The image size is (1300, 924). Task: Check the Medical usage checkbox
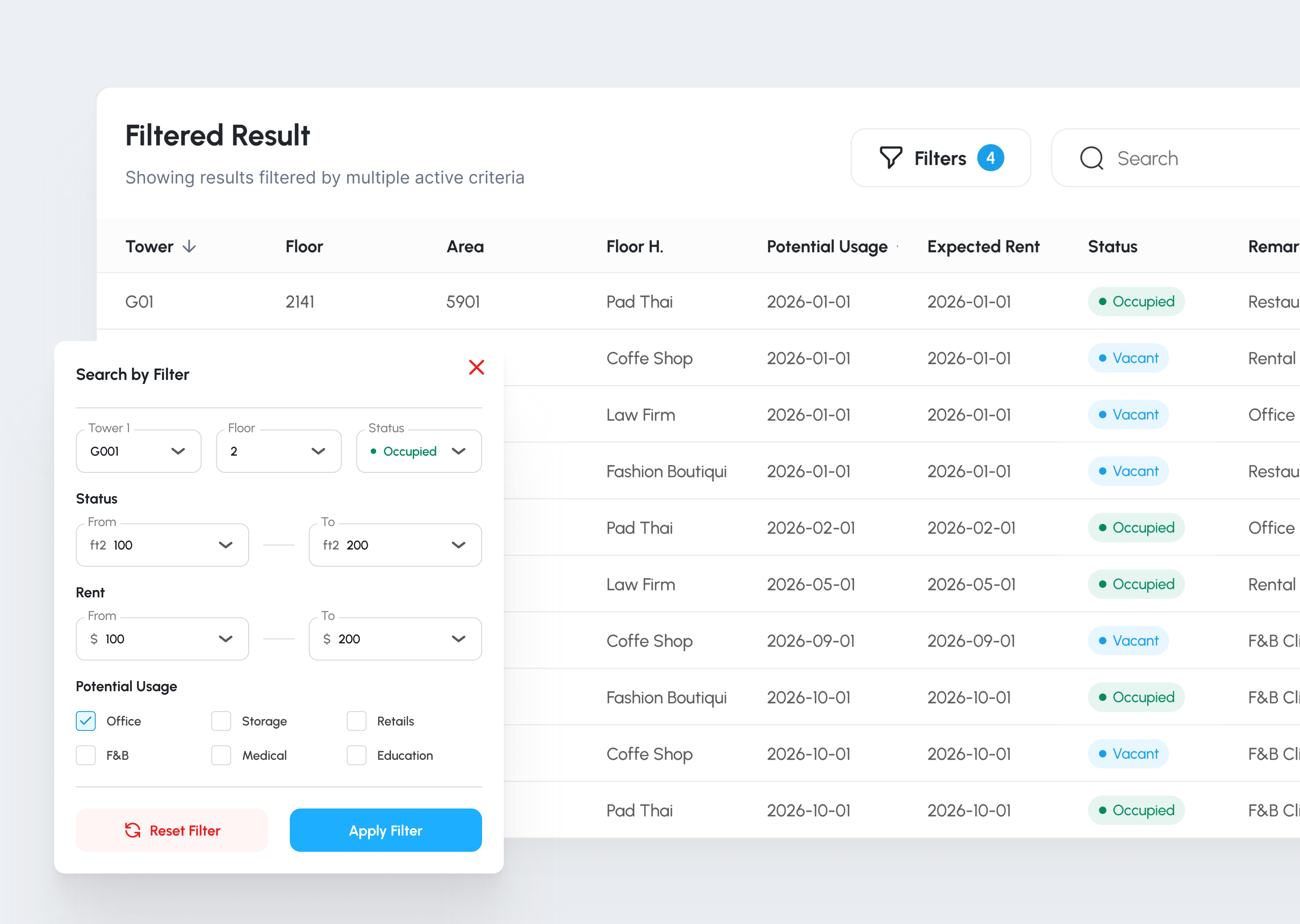pos(221,755)
